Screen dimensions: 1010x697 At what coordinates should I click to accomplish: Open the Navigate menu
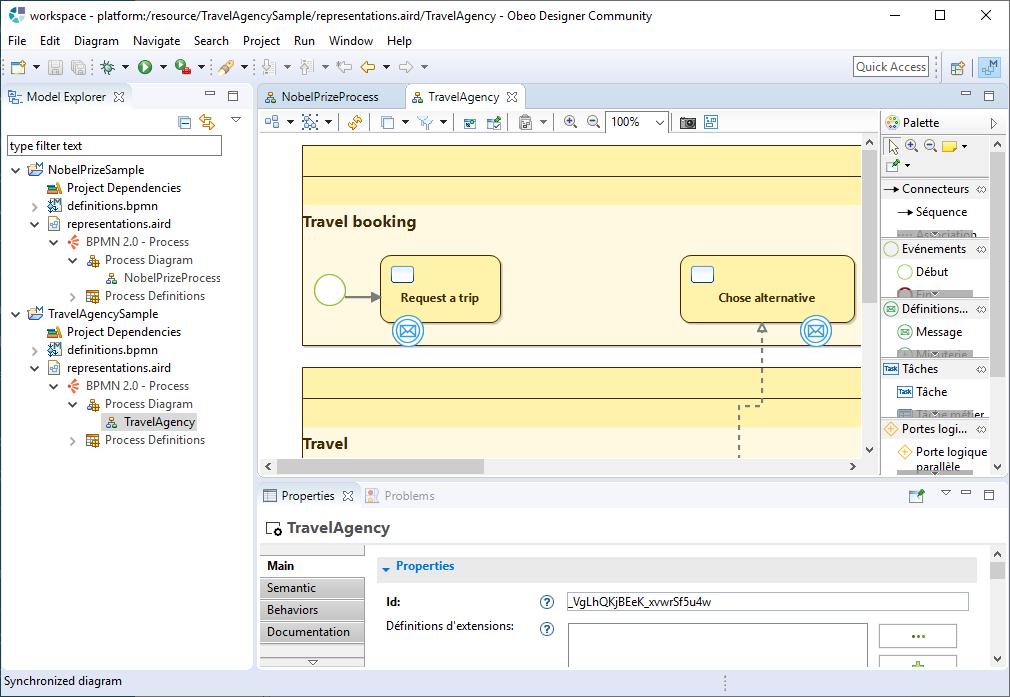tap(157, 41)
